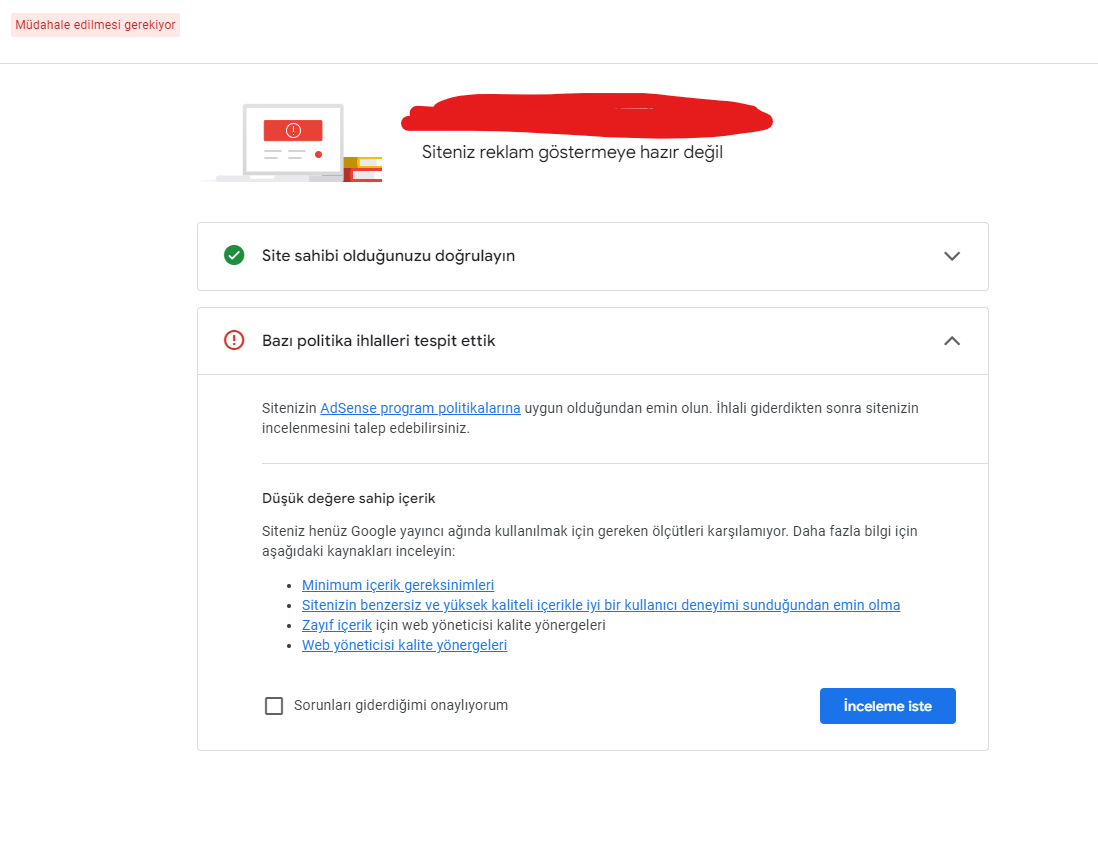Click the red exclamation inside laptop illustration
The height and width of the screenshot is (842, 1098).
pos(293,130)
